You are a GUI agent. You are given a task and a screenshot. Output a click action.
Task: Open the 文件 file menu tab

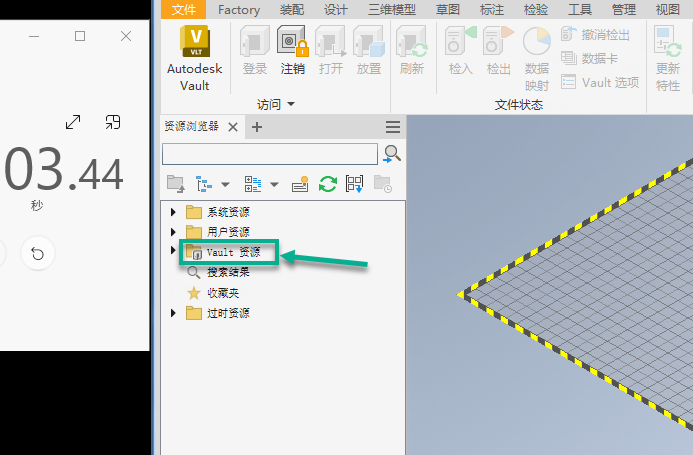pos(183,9)
